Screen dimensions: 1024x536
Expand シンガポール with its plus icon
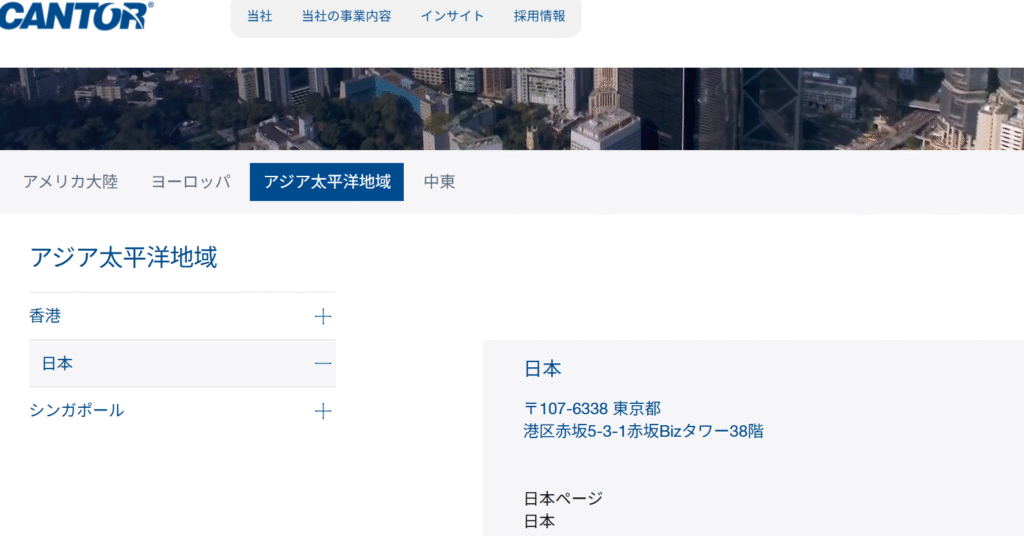(x=323, y=411)
